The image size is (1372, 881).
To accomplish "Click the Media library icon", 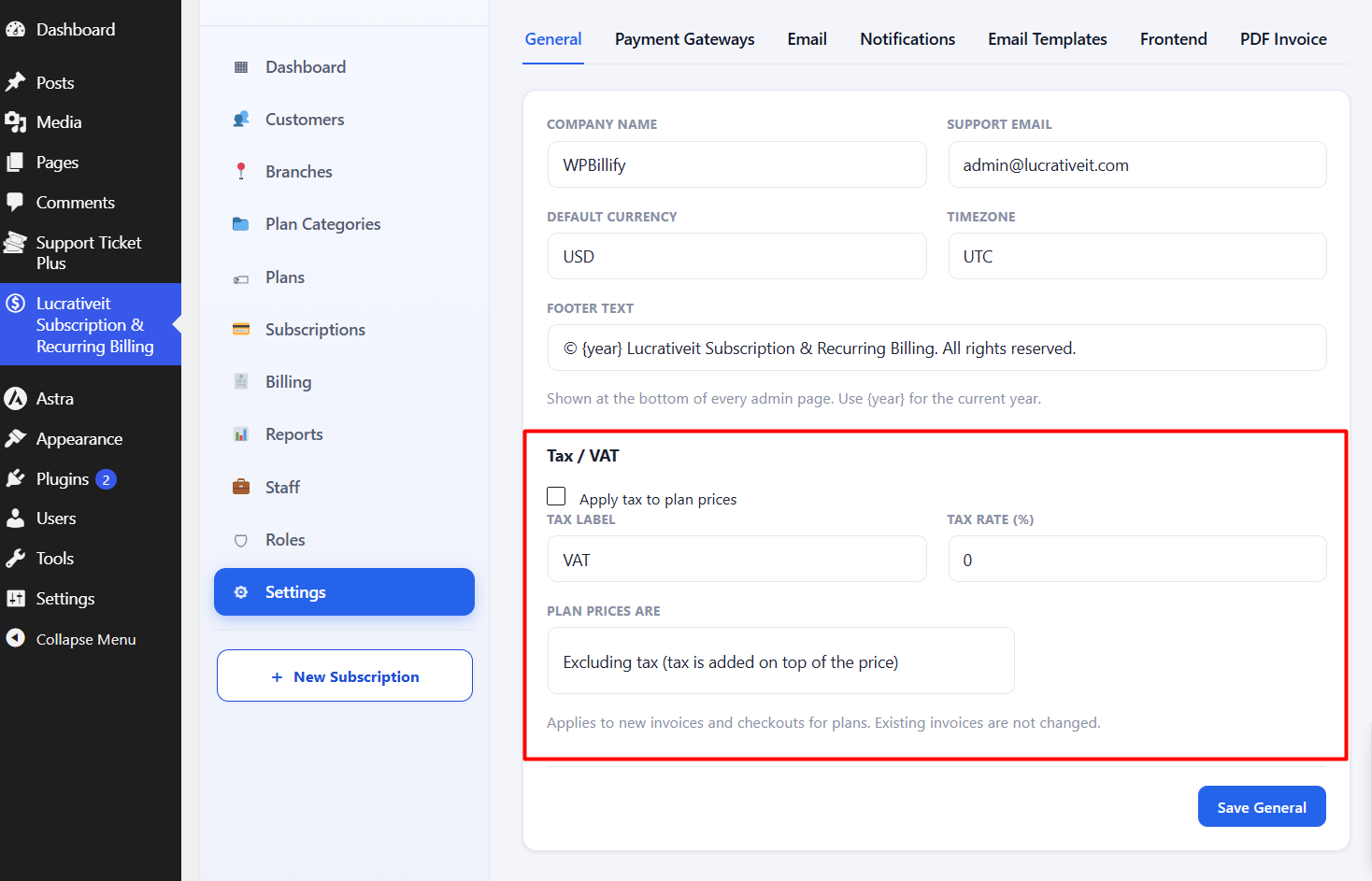I will tap(16, 122).
